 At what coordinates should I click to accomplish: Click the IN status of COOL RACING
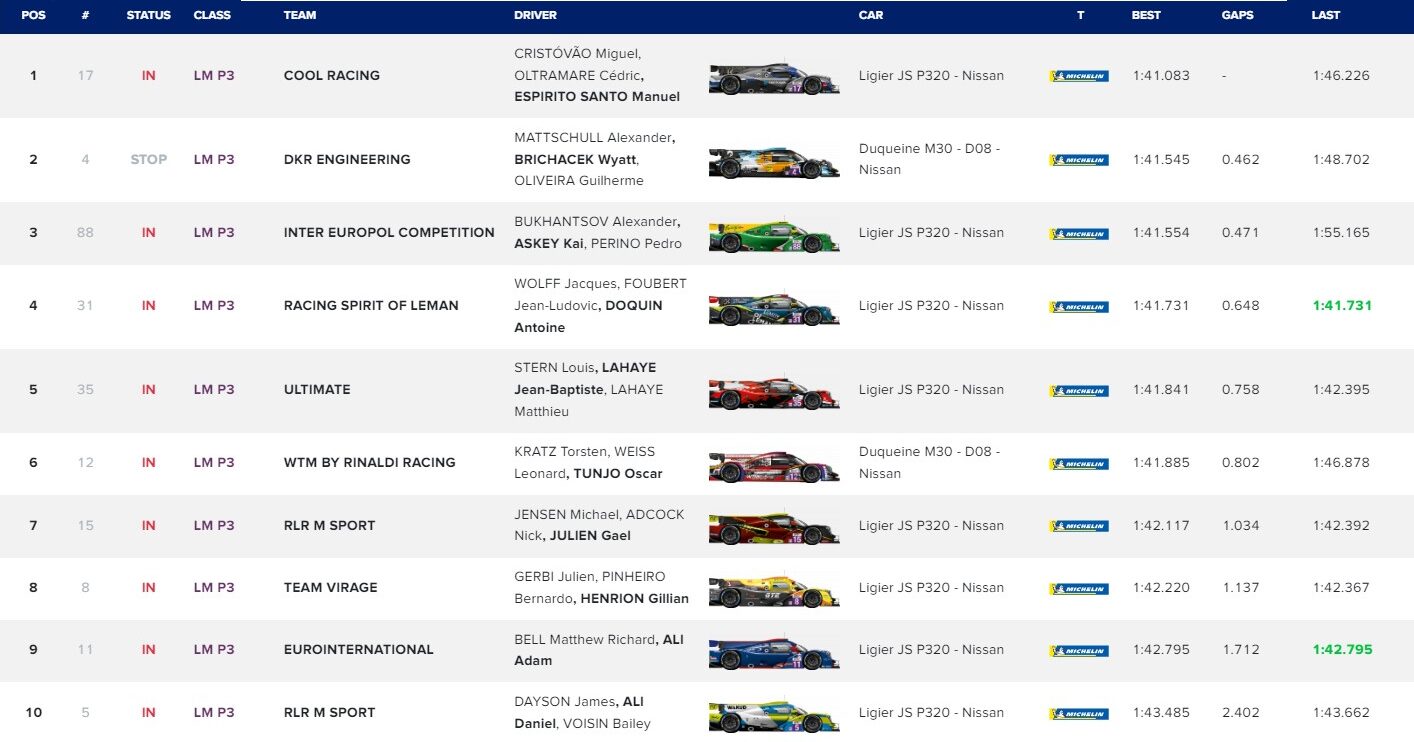(149, 75)
